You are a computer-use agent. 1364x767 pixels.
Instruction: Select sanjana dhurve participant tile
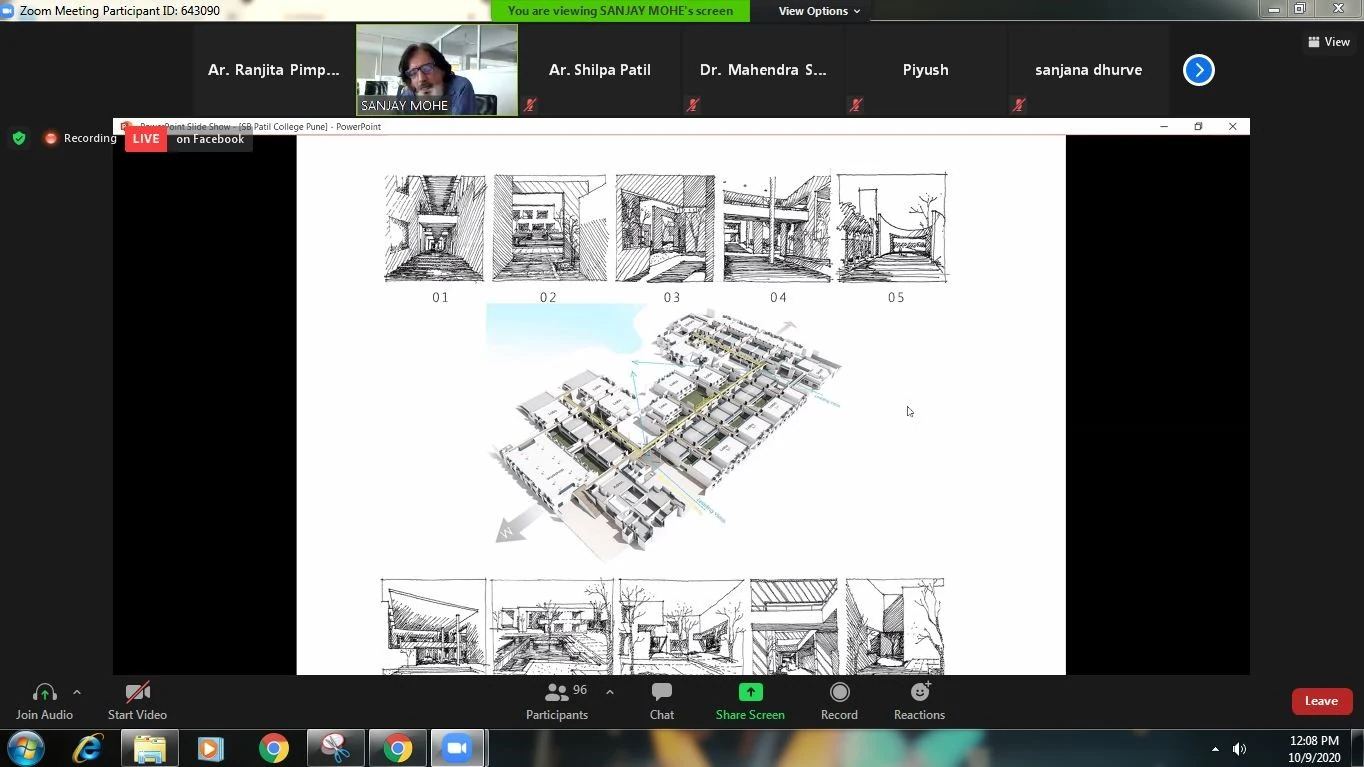point(1089,70)
